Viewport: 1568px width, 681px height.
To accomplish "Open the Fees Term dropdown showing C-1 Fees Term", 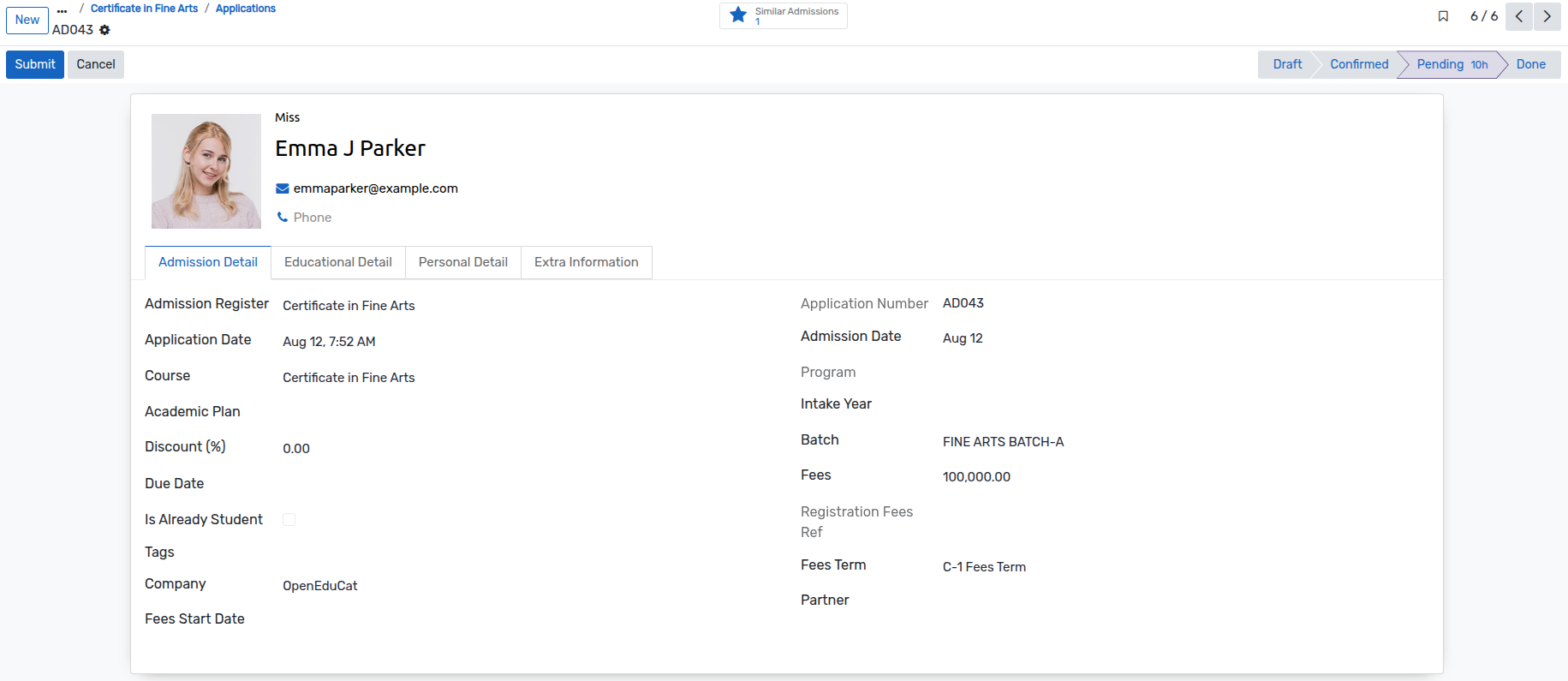I will click(x=984, y=567).
